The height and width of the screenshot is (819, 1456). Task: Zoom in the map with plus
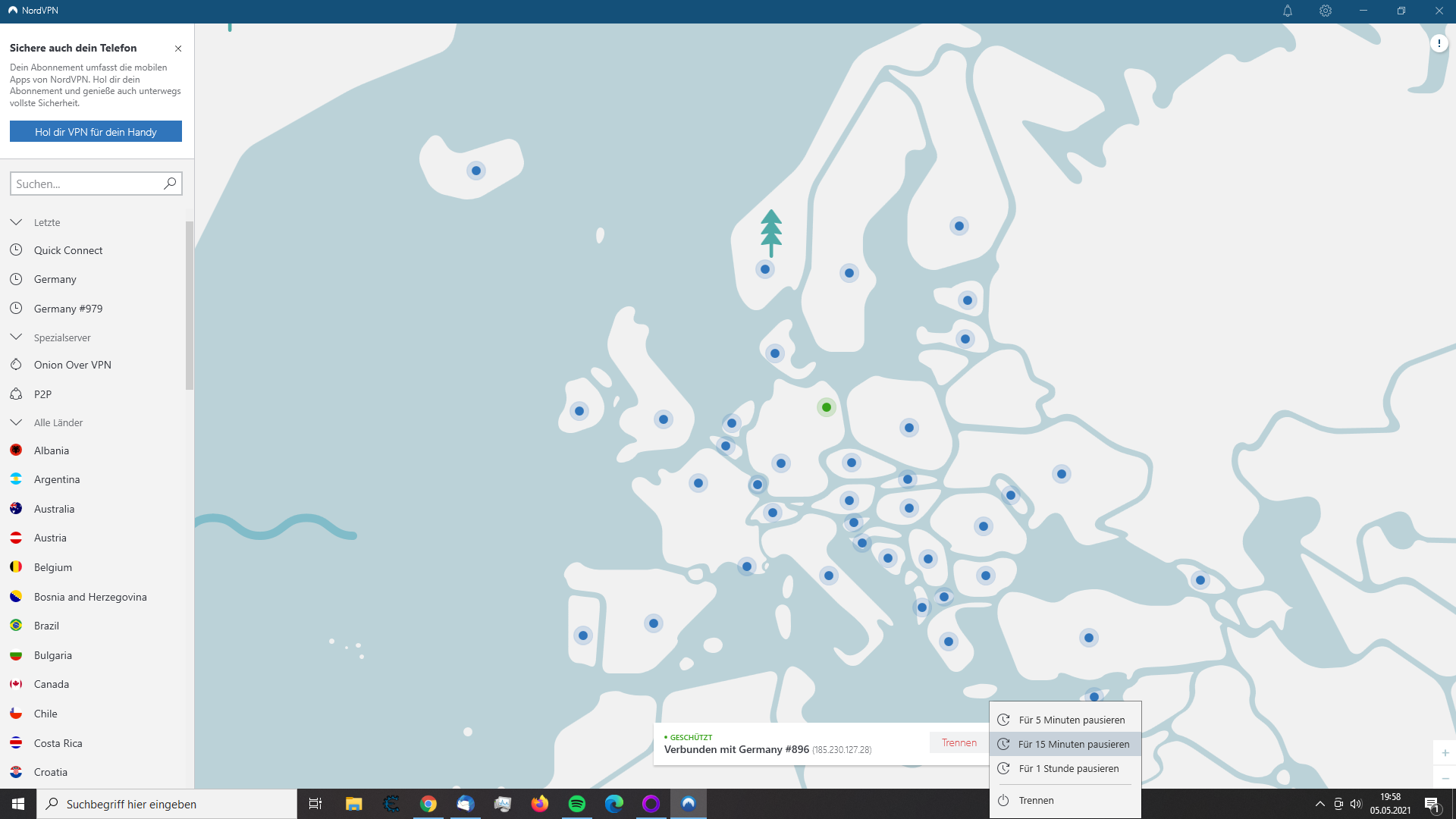pos(1445,753)
